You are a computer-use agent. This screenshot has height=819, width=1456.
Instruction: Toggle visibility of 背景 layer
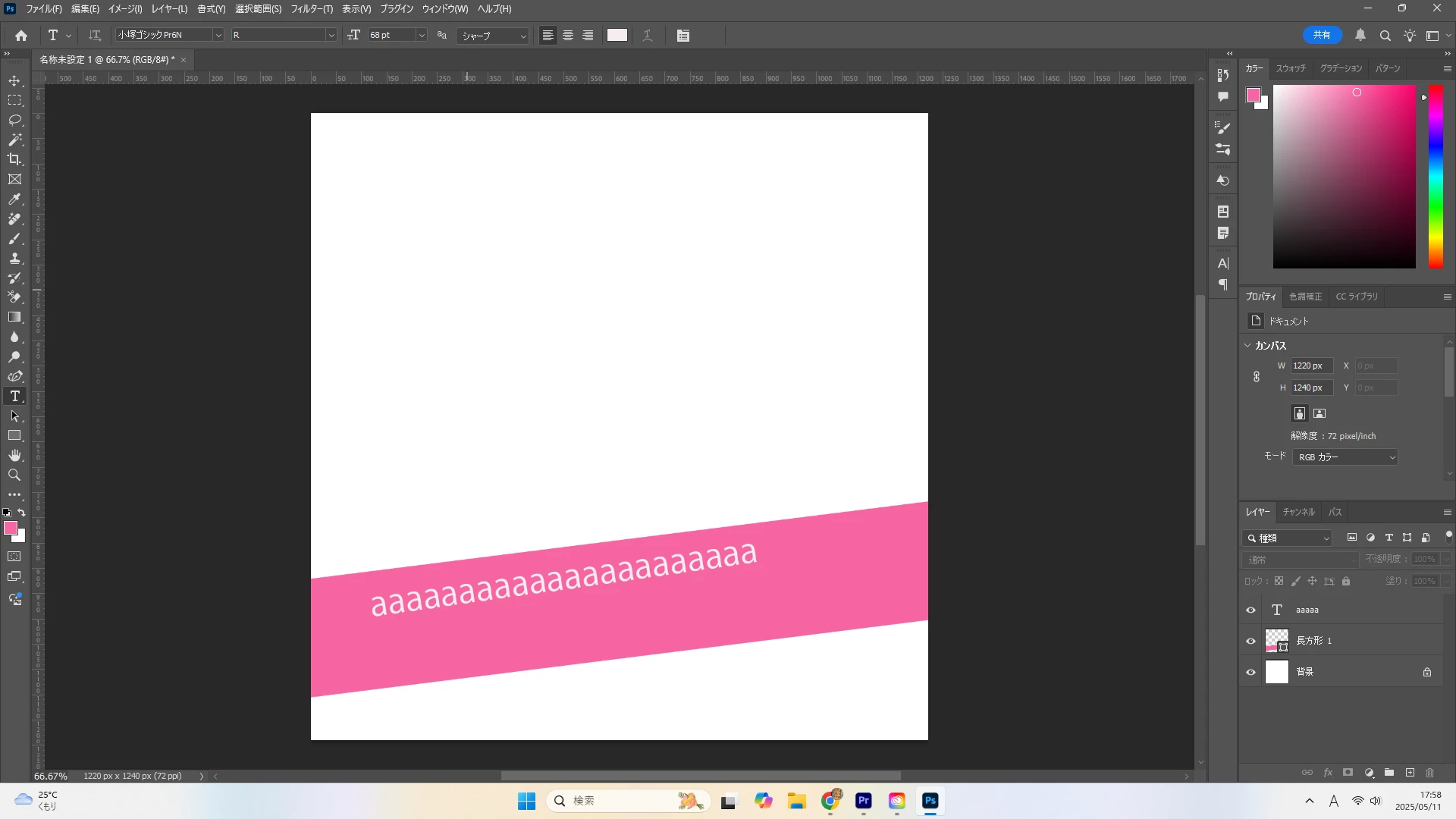point(1250,672)
